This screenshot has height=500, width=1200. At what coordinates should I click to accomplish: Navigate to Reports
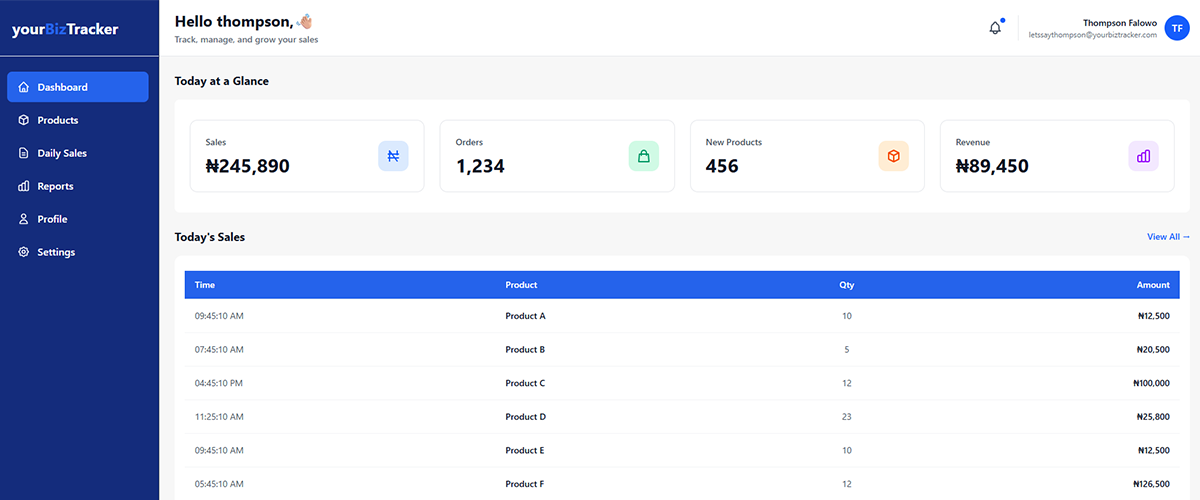(x=78, y=186)
